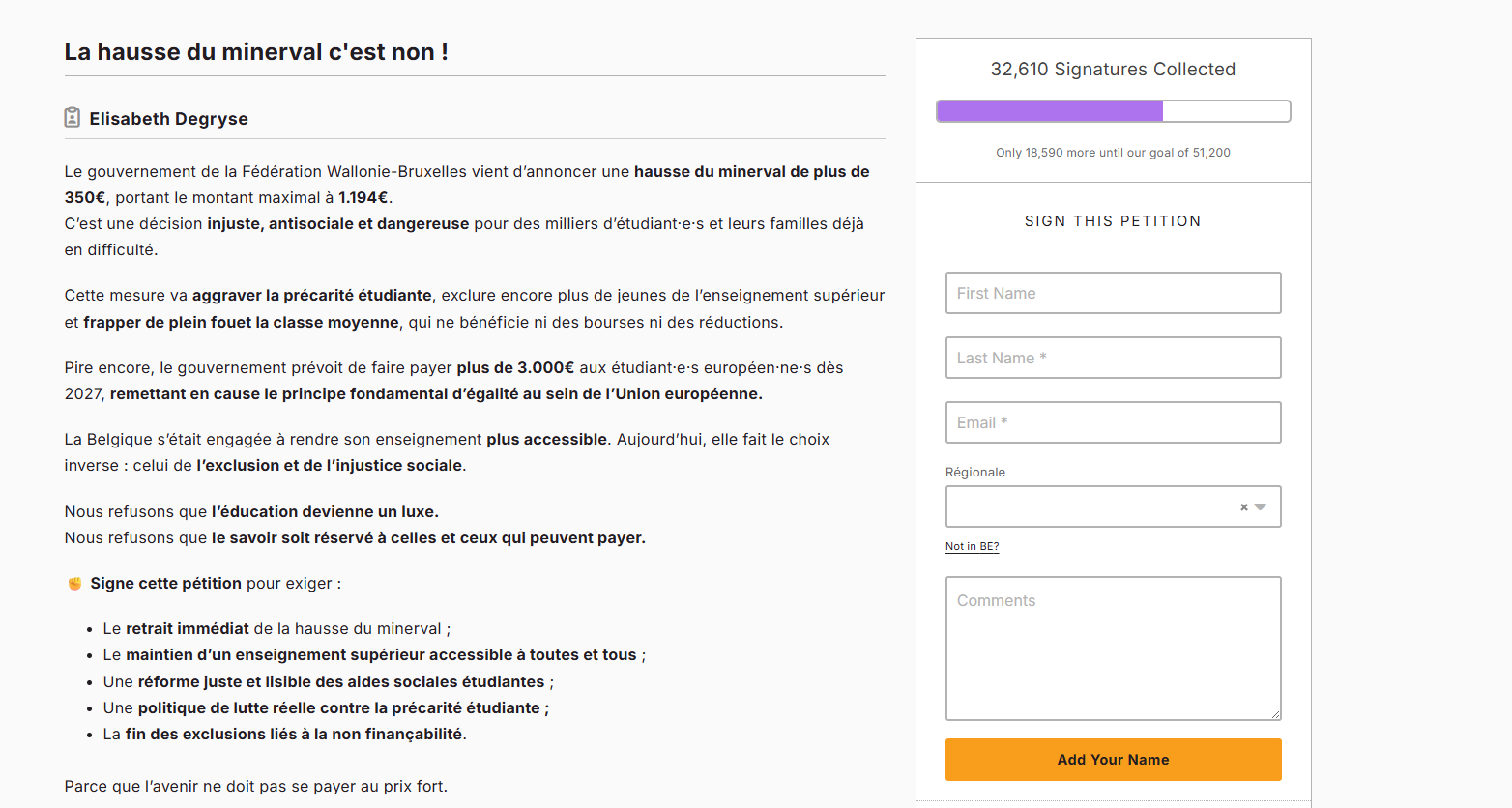Click inside the Comments text area

(x=1113, y=649)
